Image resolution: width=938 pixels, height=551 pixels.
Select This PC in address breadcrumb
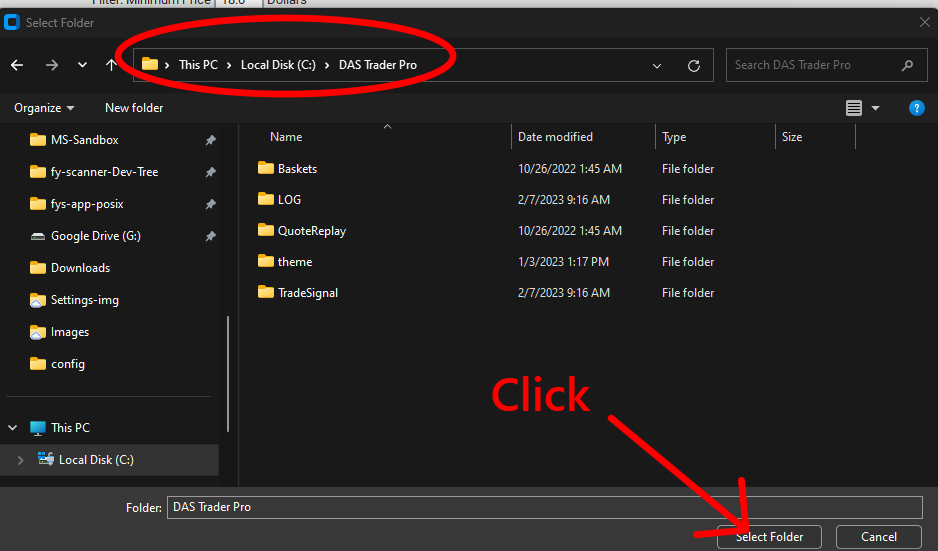click(x=198, y=65)
